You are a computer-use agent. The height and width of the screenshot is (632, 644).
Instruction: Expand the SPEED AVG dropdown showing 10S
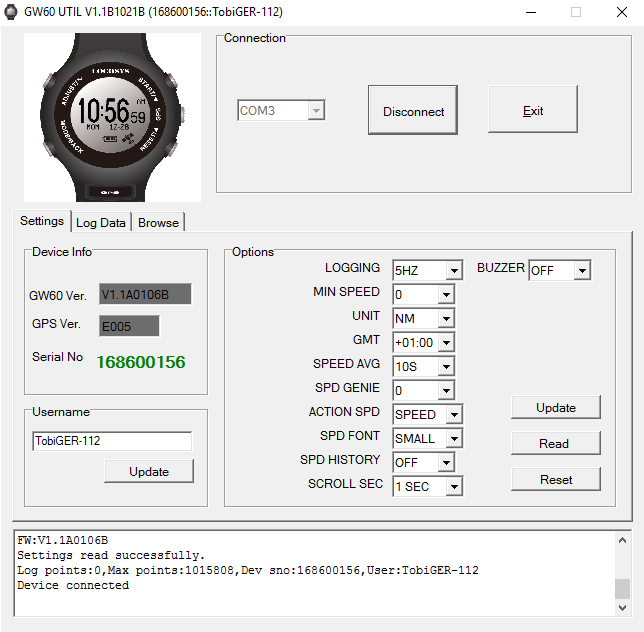(x=446, y=366)
